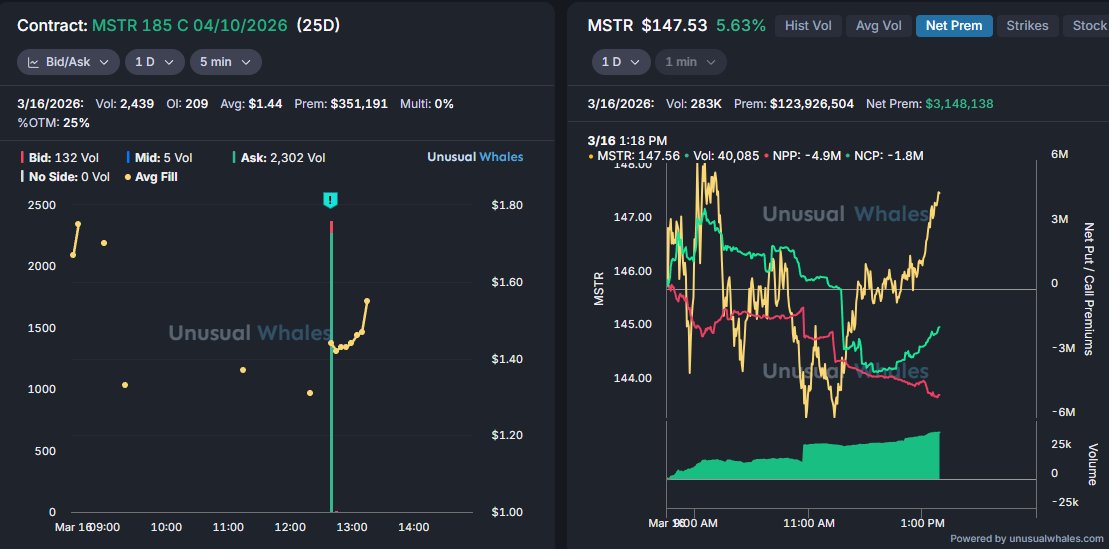The width and height of the screenshot is (1109, 549).
Task: Click the Vol: 40,085 legend value
Action: coord(721,156)
